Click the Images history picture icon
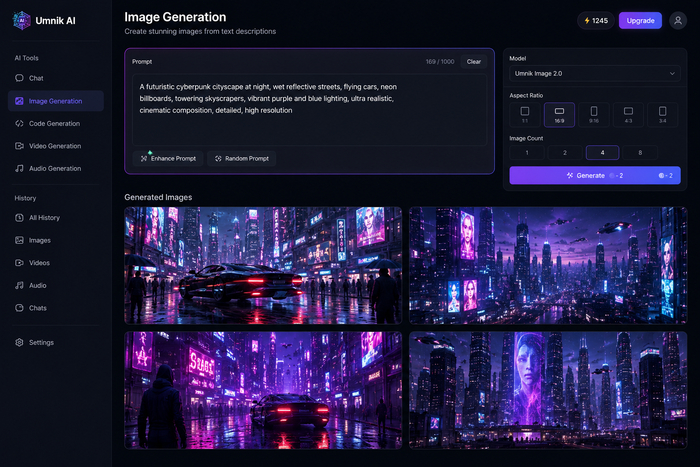The width and height of the screenshot is (700, 467). coord(19,240)
